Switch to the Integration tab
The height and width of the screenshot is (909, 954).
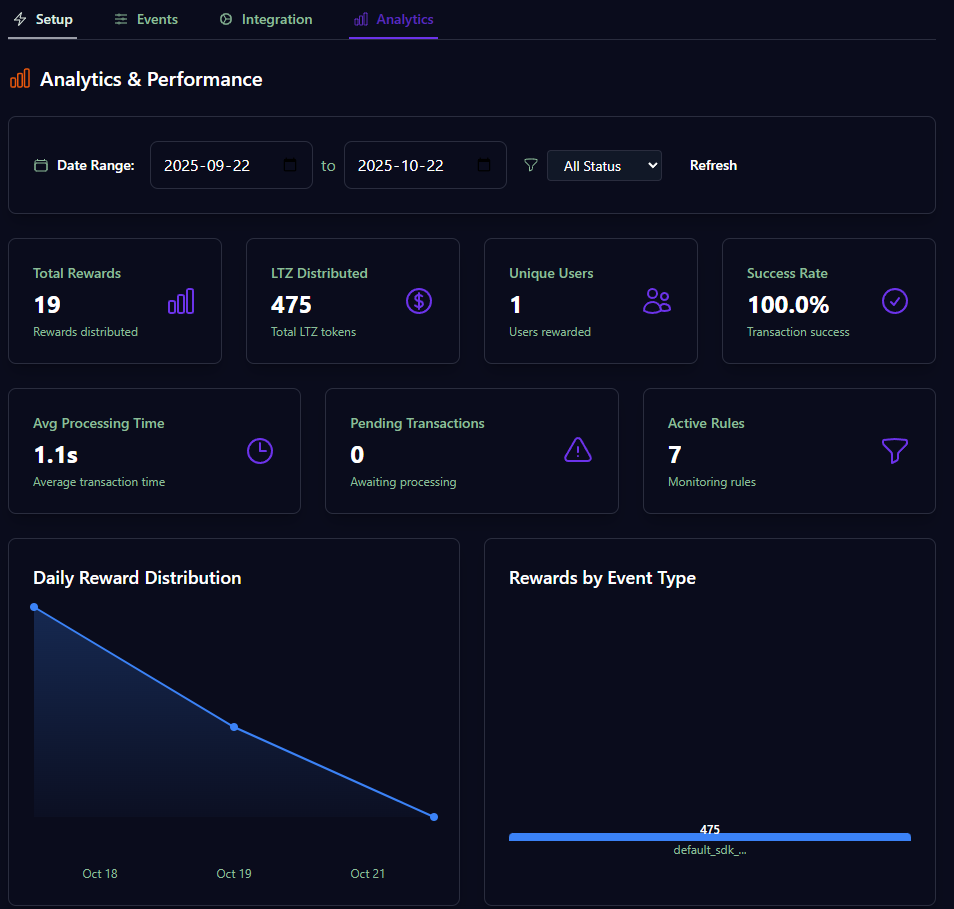coord(265,18)
